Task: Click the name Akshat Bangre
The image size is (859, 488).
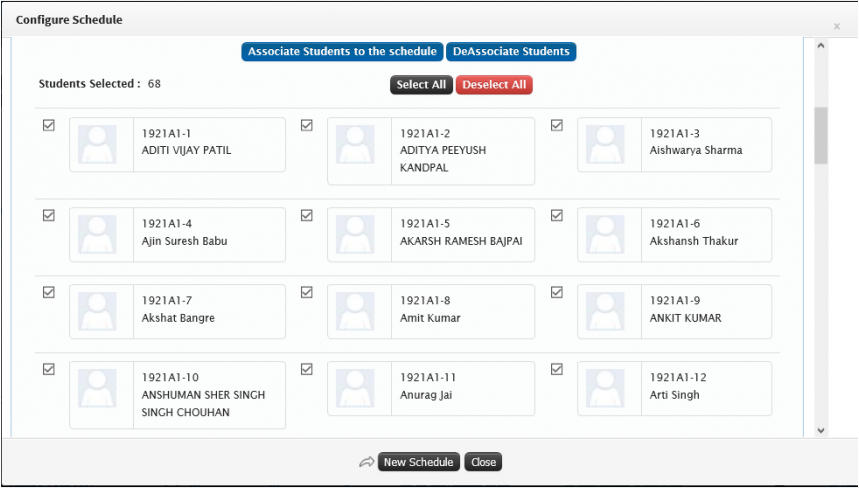Action: coord(178,318)
